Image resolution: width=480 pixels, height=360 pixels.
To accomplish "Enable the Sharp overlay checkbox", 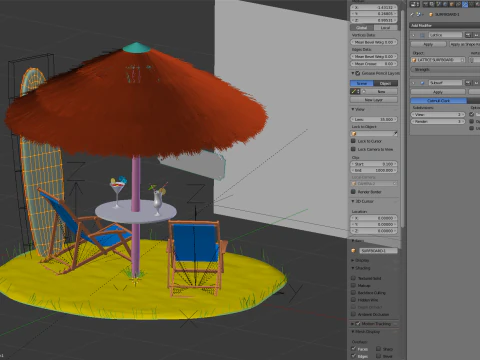I will [x=378, y=349].
